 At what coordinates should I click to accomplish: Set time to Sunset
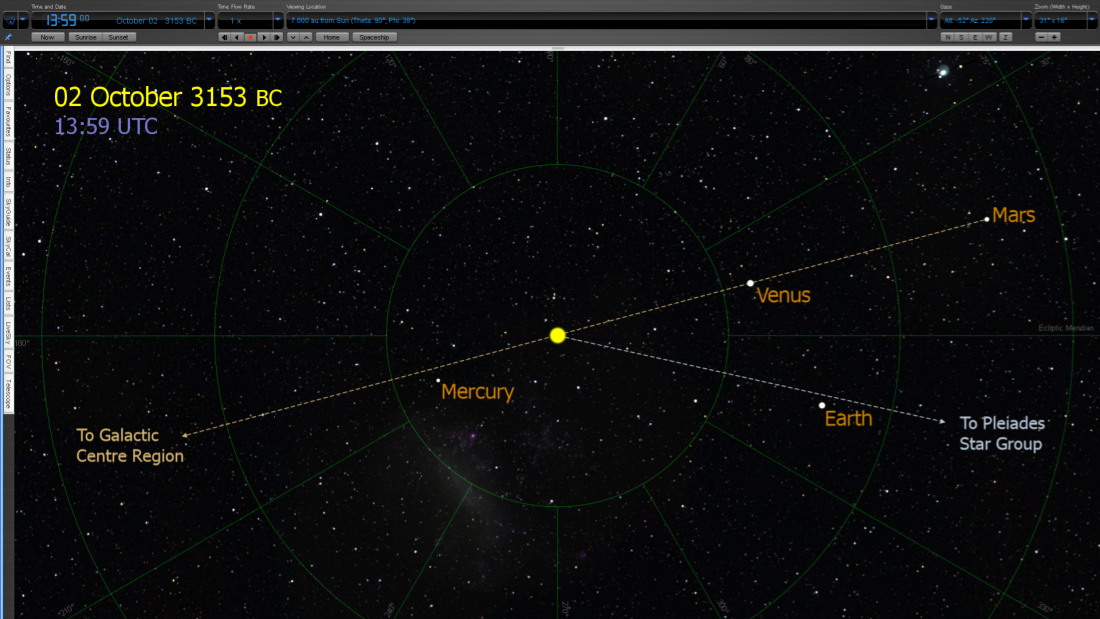tap(118, 37)
